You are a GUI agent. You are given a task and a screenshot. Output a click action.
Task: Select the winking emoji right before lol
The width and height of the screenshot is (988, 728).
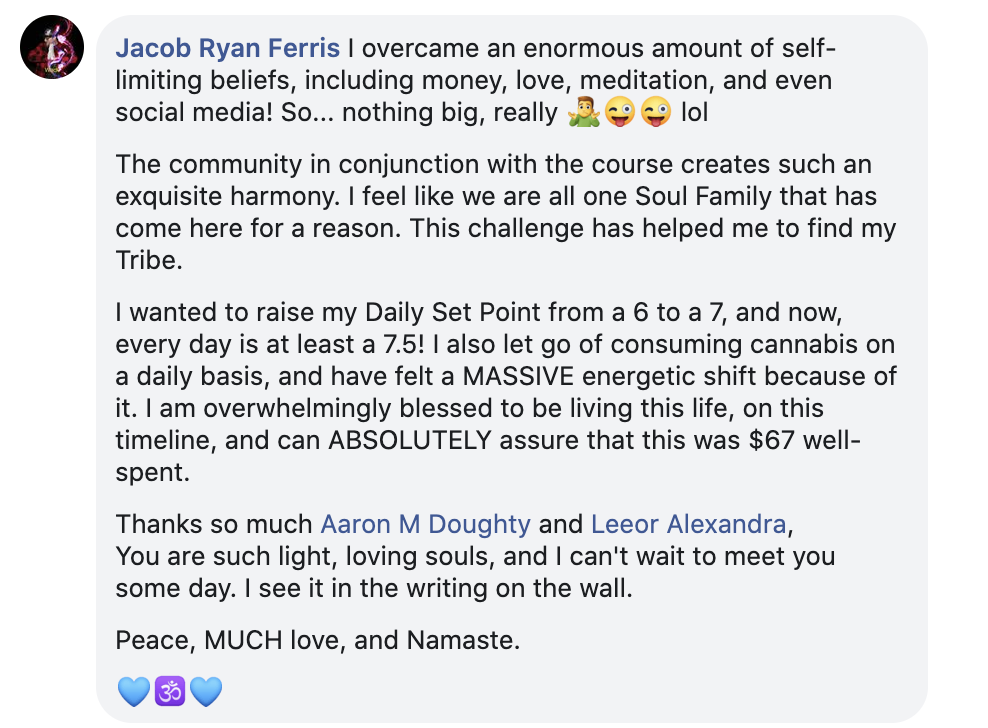(657, 113)
